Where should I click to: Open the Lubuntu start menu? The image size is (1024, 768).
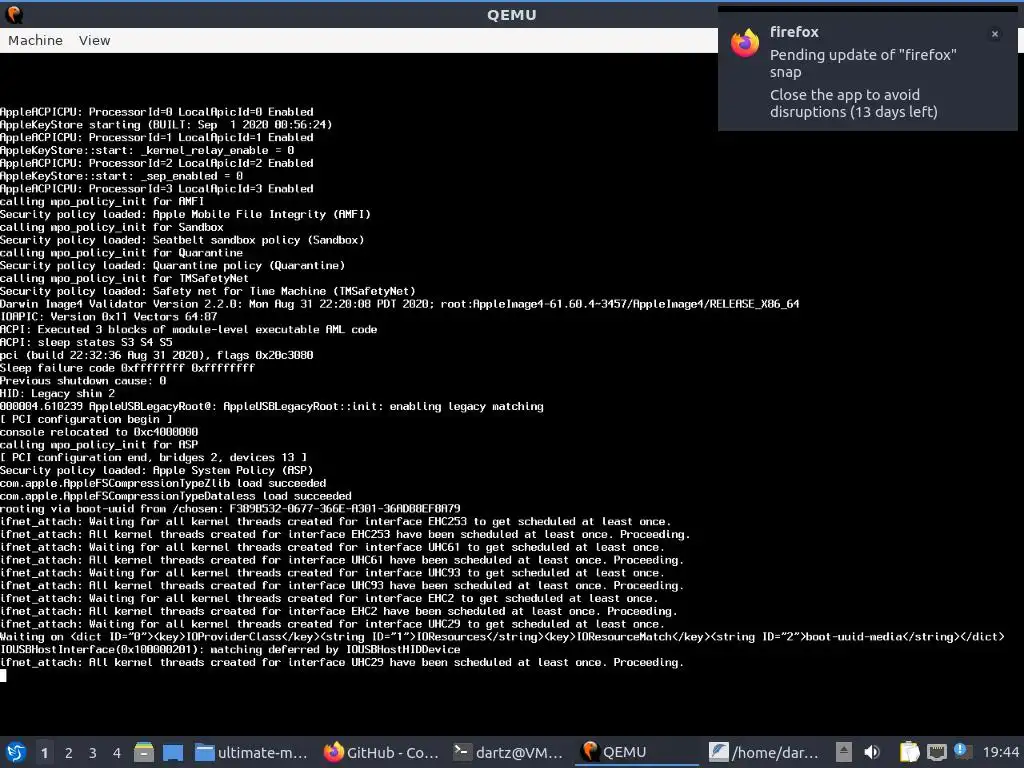click(16, 752)
